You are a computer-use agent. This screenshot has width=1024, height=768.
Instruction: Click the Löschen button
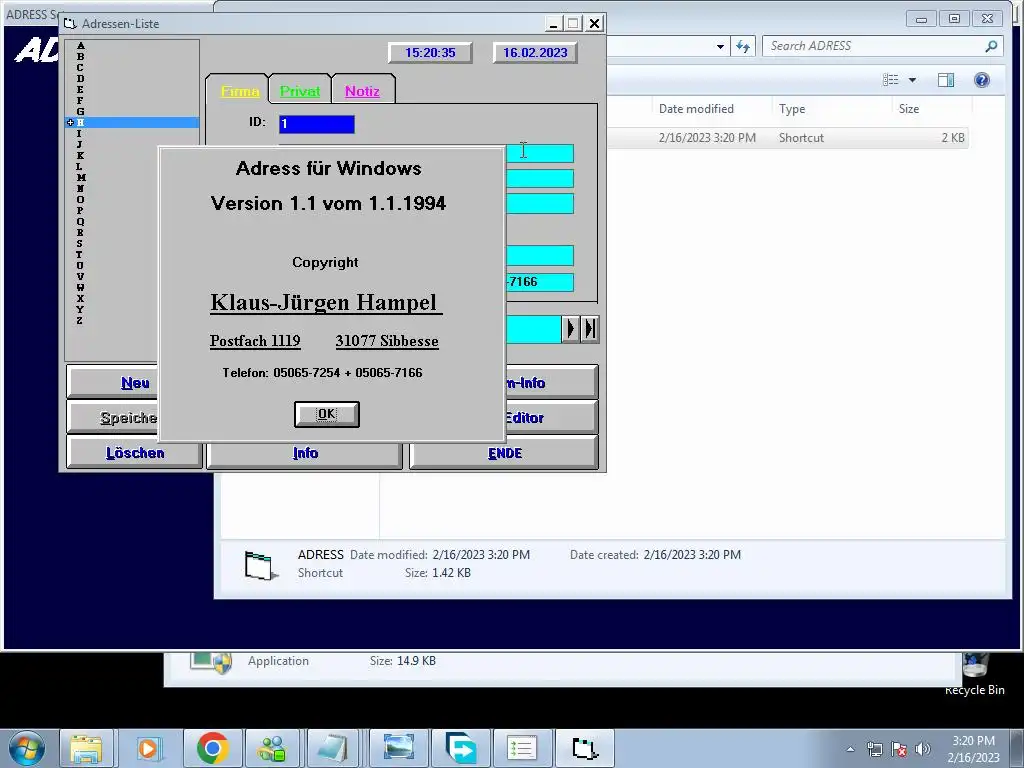coord(135,453)
